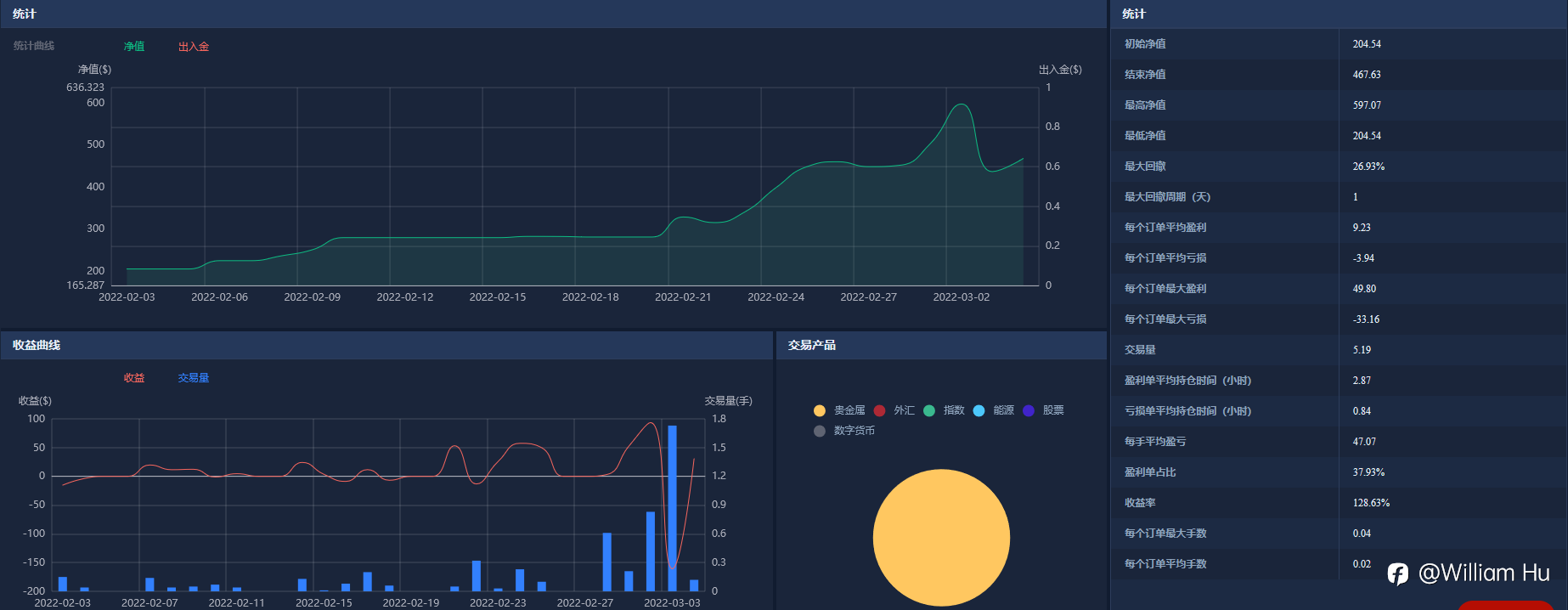Click the 统计曲线 label
This screenshot has height=610, width=1568.
34,46
